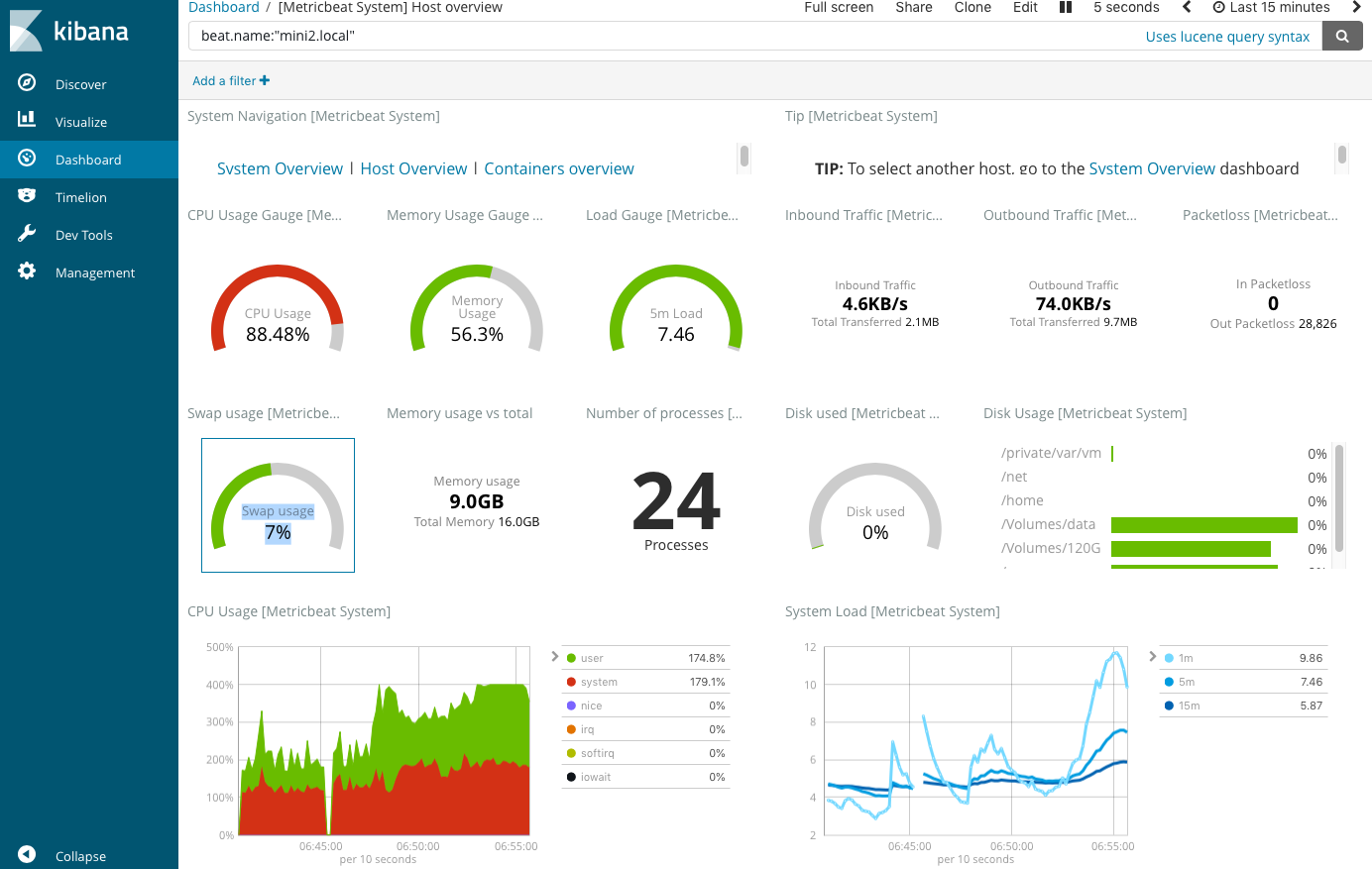Select Timelion in the side navigation
Image resolution: width=1372 pixels, height=869 pixels.
(x=81, y=197)
